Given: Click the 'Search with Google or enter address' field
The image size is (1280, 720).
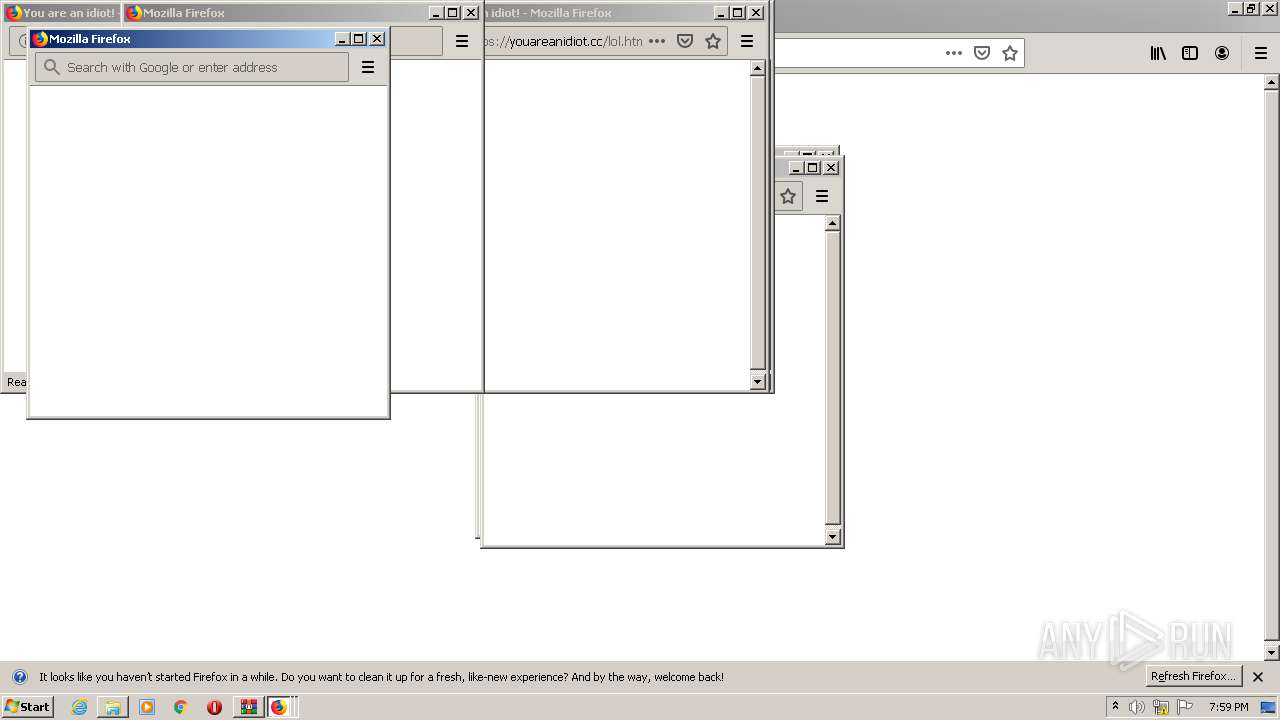Looking at the screenshot, I should (x=192, y=67).
